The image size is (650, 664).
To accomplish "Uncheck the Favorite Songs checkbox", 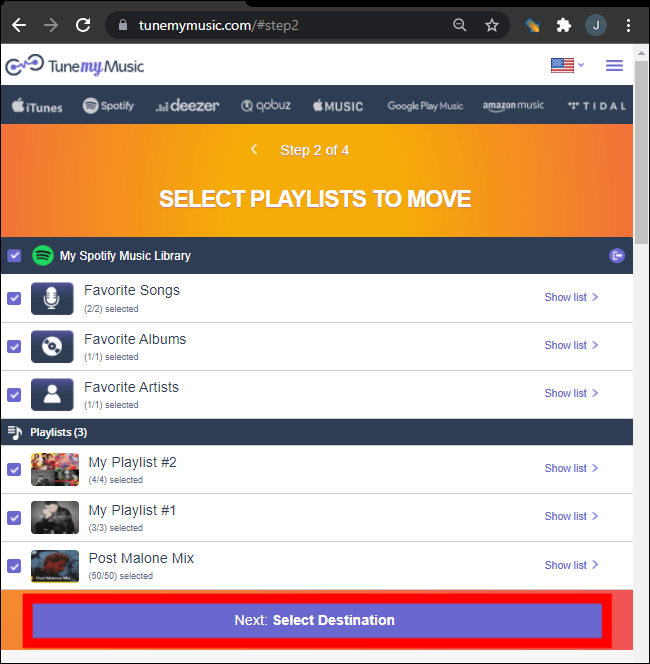I will coord(14,298).
